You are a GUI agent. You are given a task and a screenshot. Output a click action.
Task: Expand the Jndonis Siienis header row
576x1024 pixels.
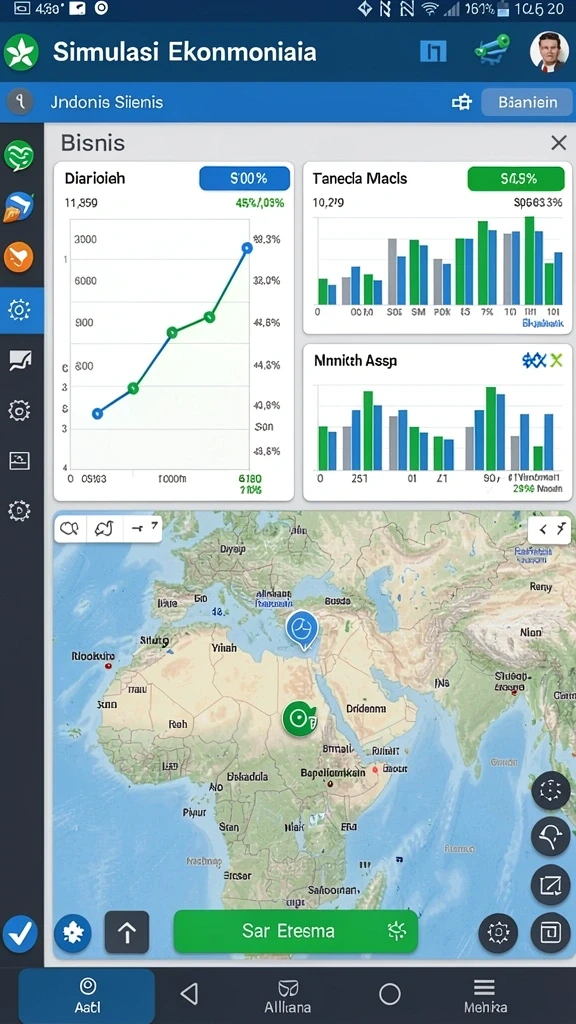288,102
